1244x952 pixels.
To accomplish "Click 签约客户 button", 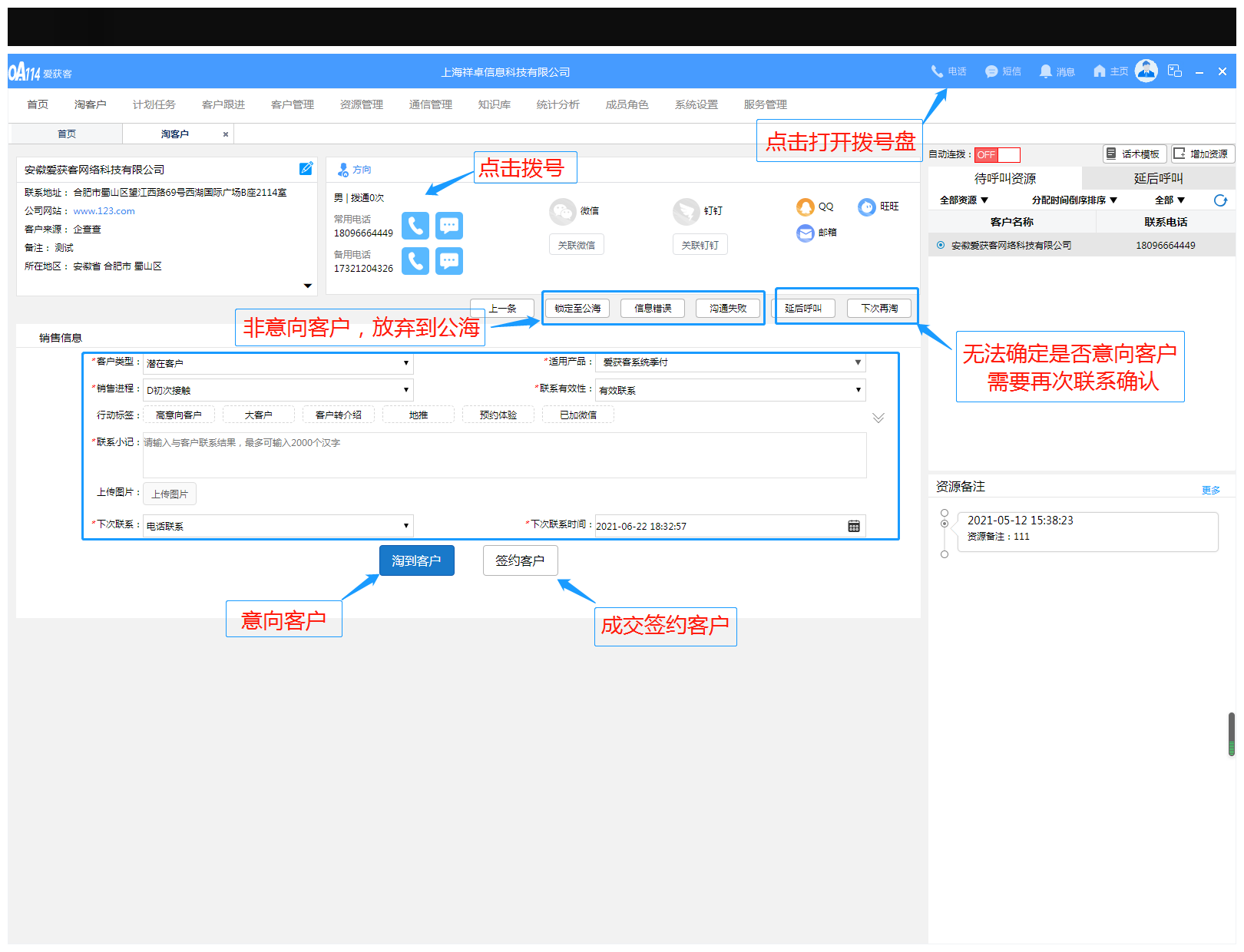I will [x=520, y=560].
